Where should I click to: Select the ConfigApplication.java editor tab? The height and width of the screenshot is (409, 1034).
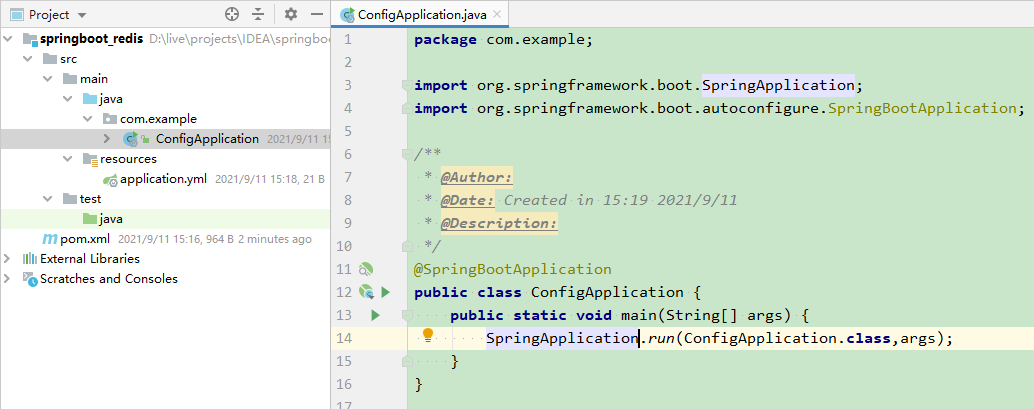[421, 14]
